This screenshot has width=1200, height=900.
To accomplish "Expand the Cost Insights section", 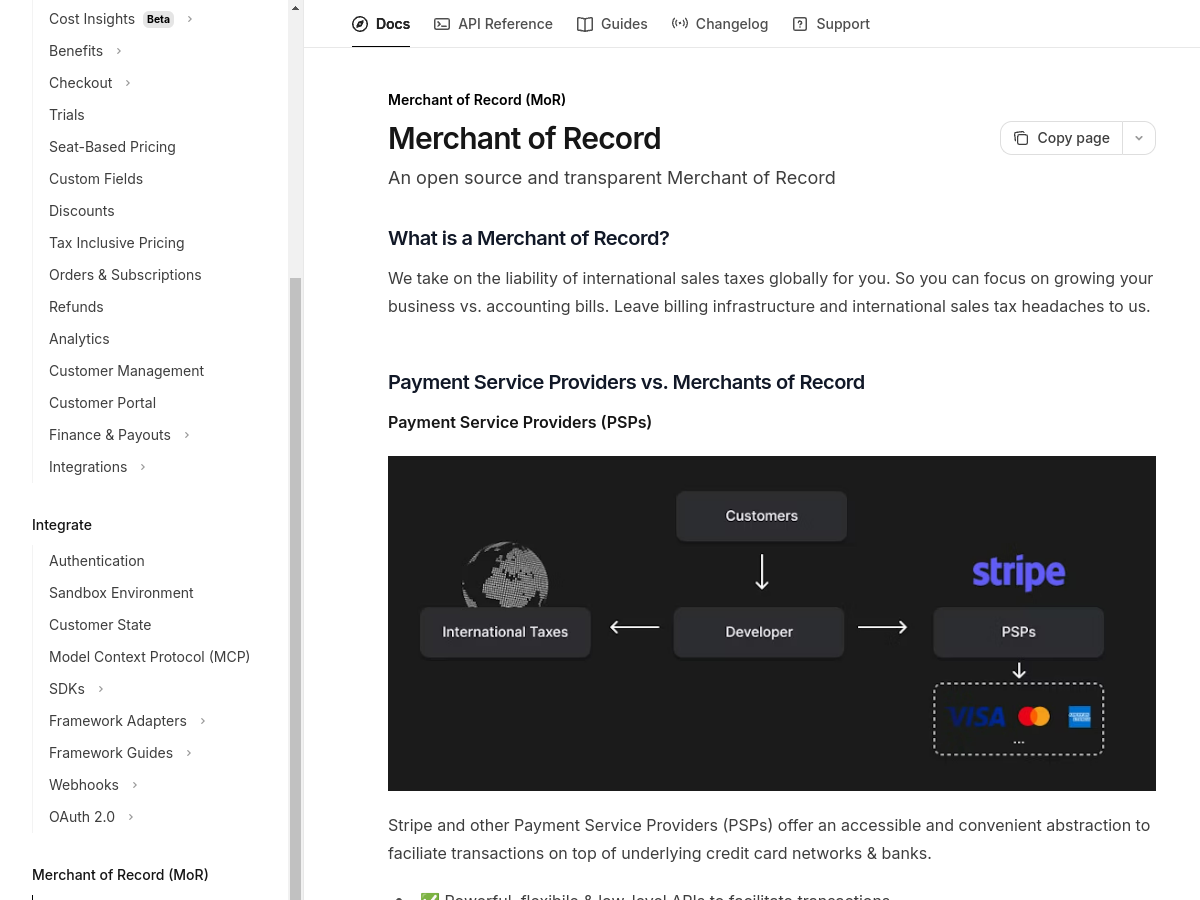I will [x=190, y=18].
